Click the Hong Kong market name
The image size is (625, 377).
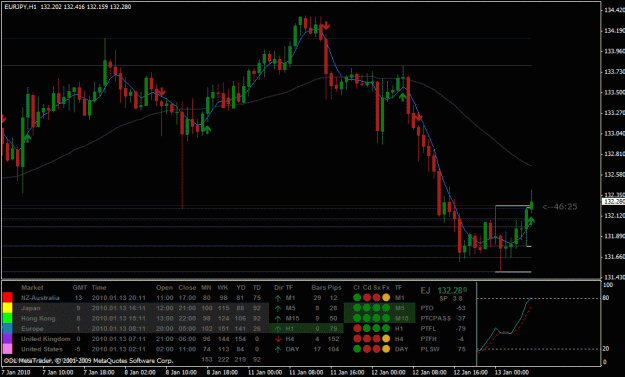[38, 318]
